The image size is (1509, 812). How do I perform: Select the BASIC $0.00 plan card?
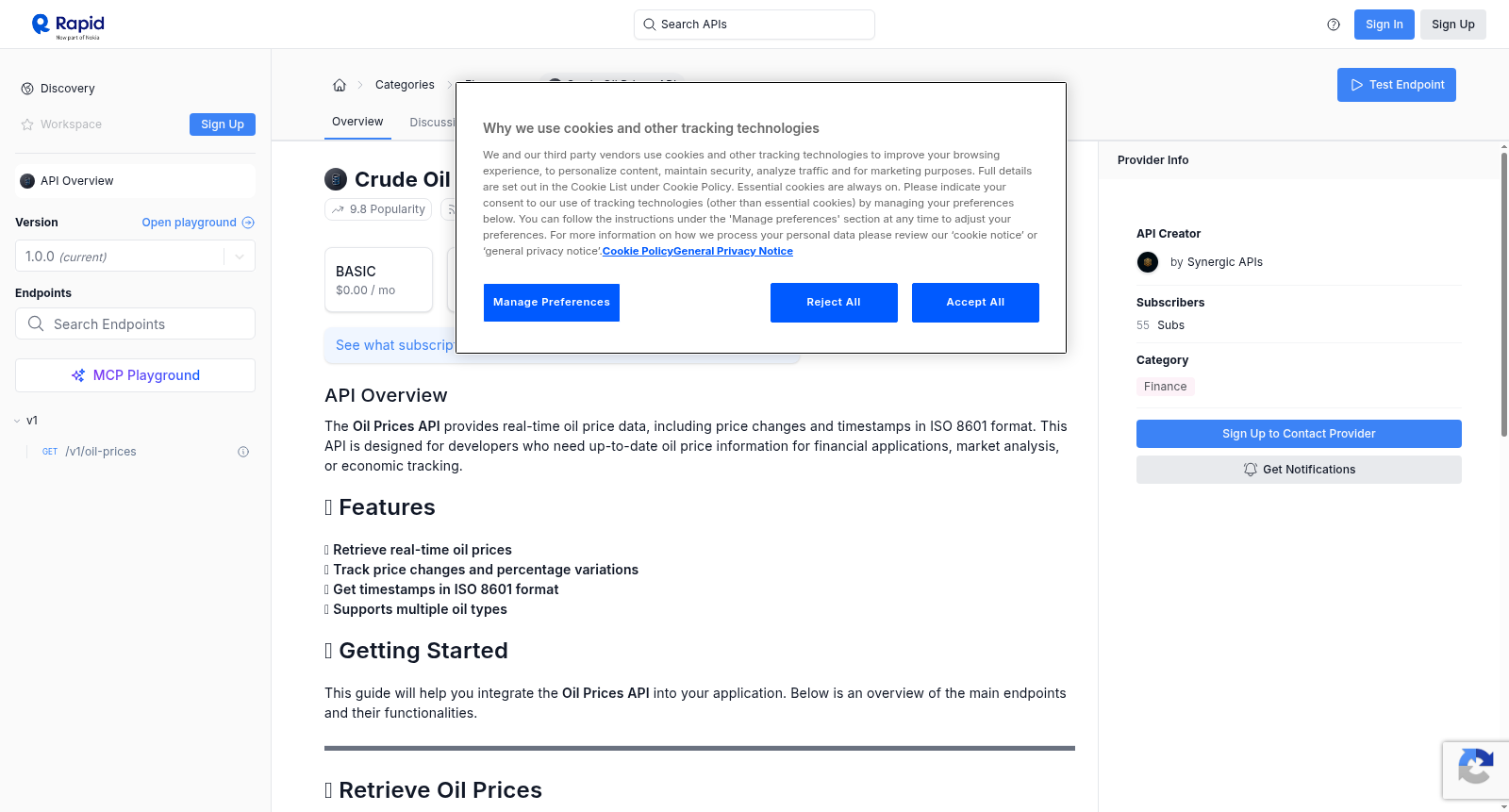pyautogui.click(x=378, y=280)
